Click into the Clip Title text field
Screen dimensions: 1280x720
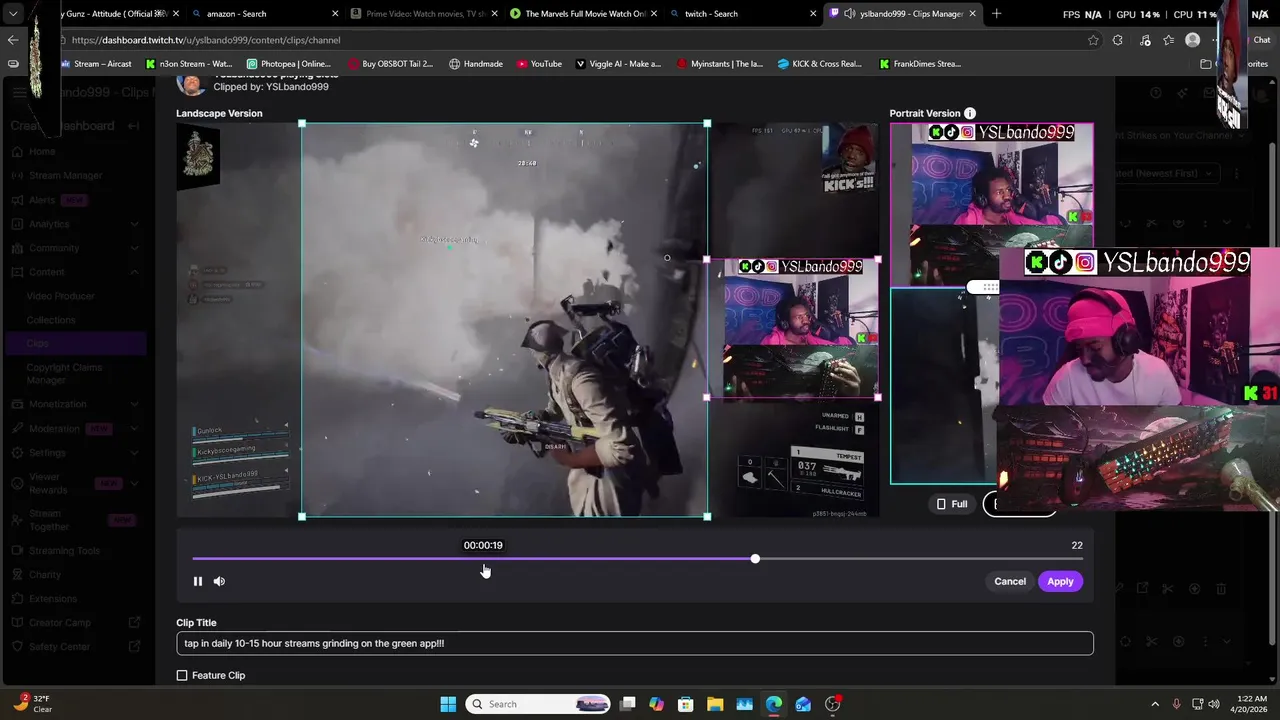pos(635,643)
